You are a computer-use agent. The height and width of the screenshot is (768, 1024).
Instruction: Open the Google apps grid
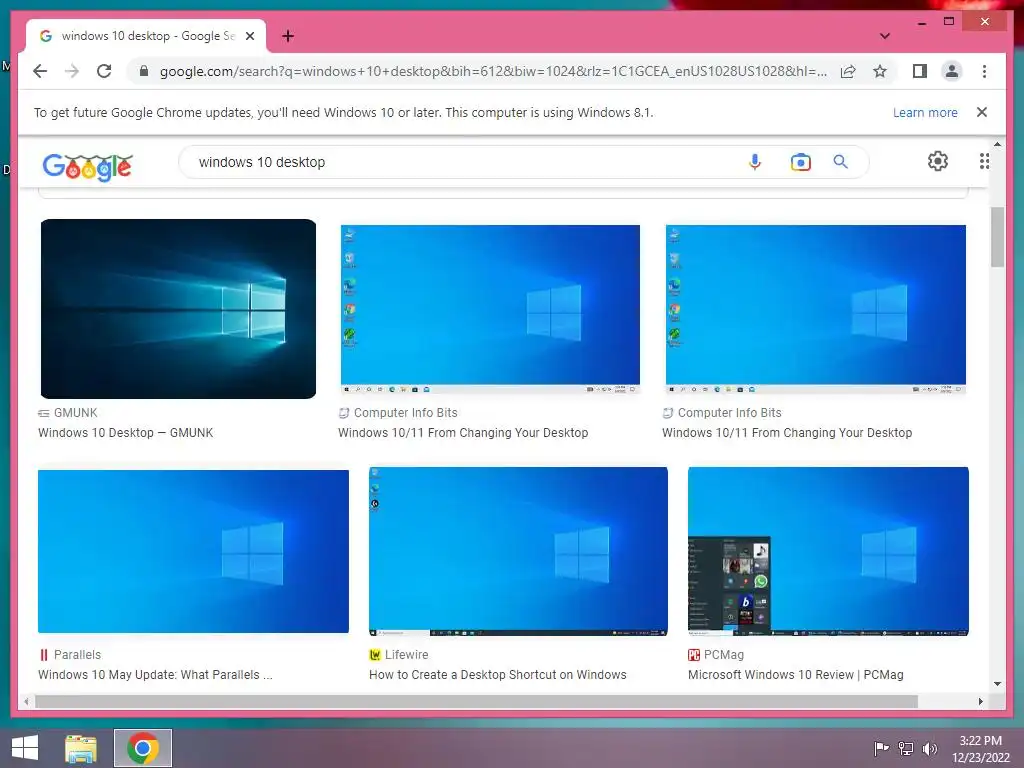coord(984,161)
